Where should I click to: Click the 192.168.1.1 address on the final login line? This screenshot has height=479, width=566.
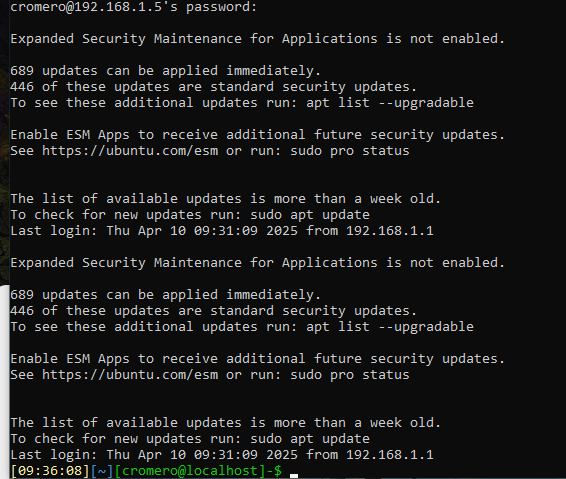coord(390,454)
